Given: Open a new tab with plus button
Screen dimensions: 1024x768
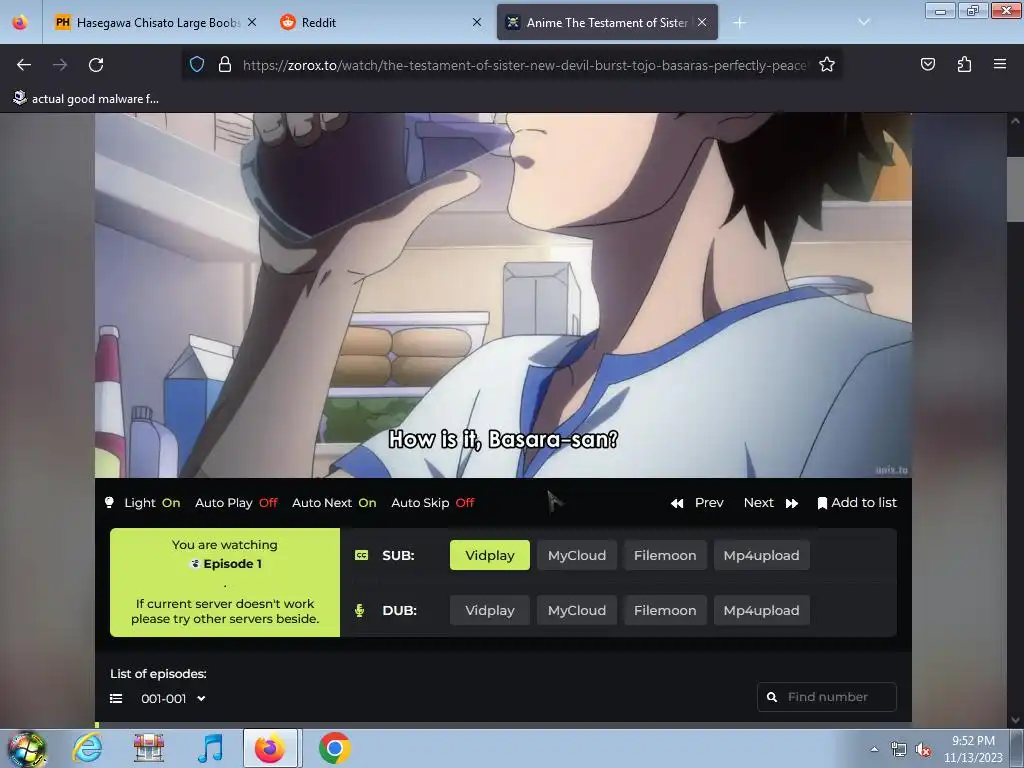Looking at the screenshot, I should pyautogui.click(x=739, y=23).
